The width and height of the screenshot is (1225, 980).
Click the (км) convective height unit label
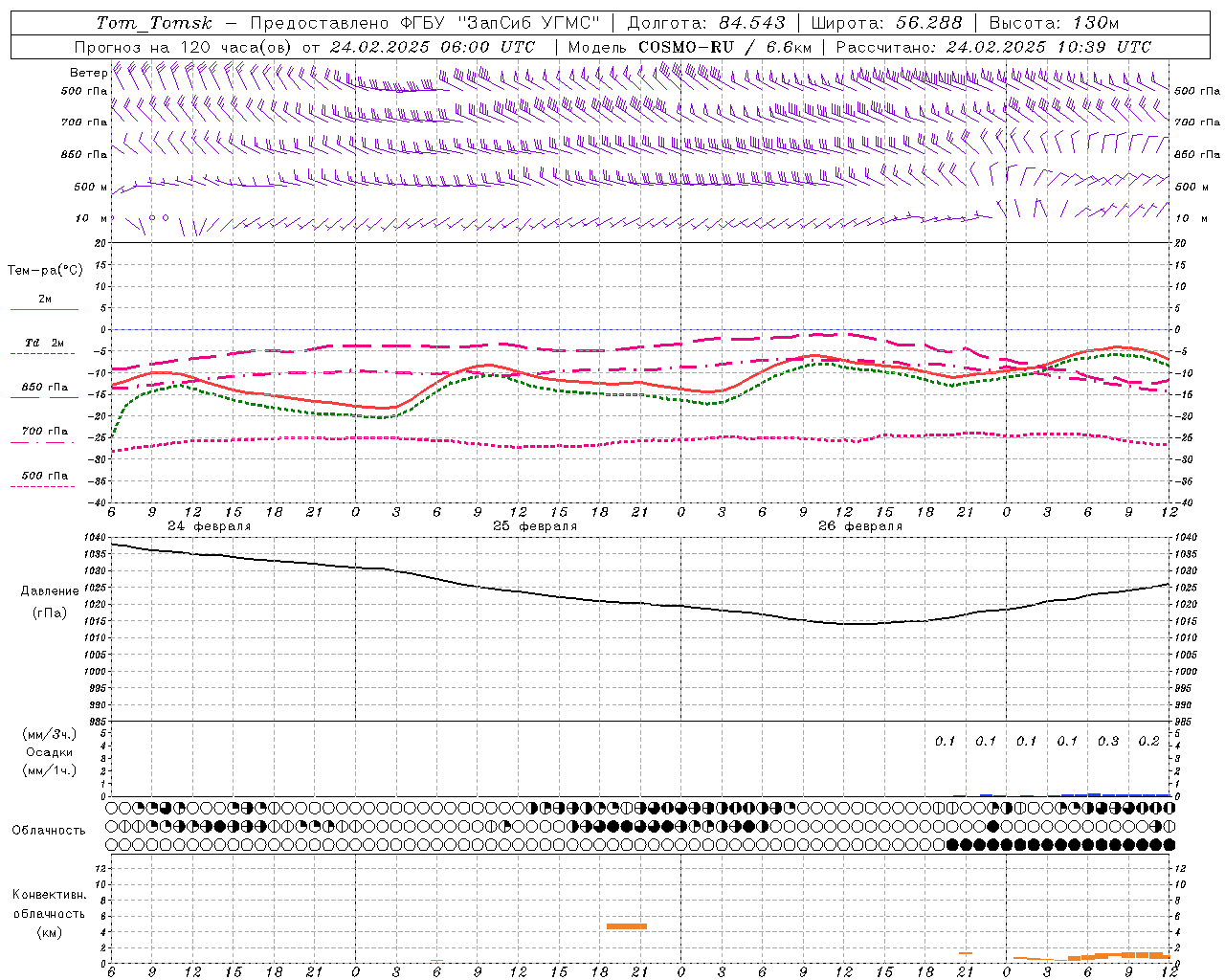49,932
